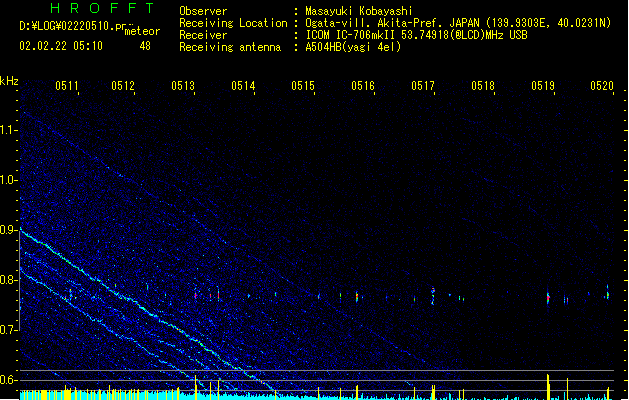This screenshot has height=400, width=629.
Task: Click the kHz axis unit label
Action: [x=9, y=81]
